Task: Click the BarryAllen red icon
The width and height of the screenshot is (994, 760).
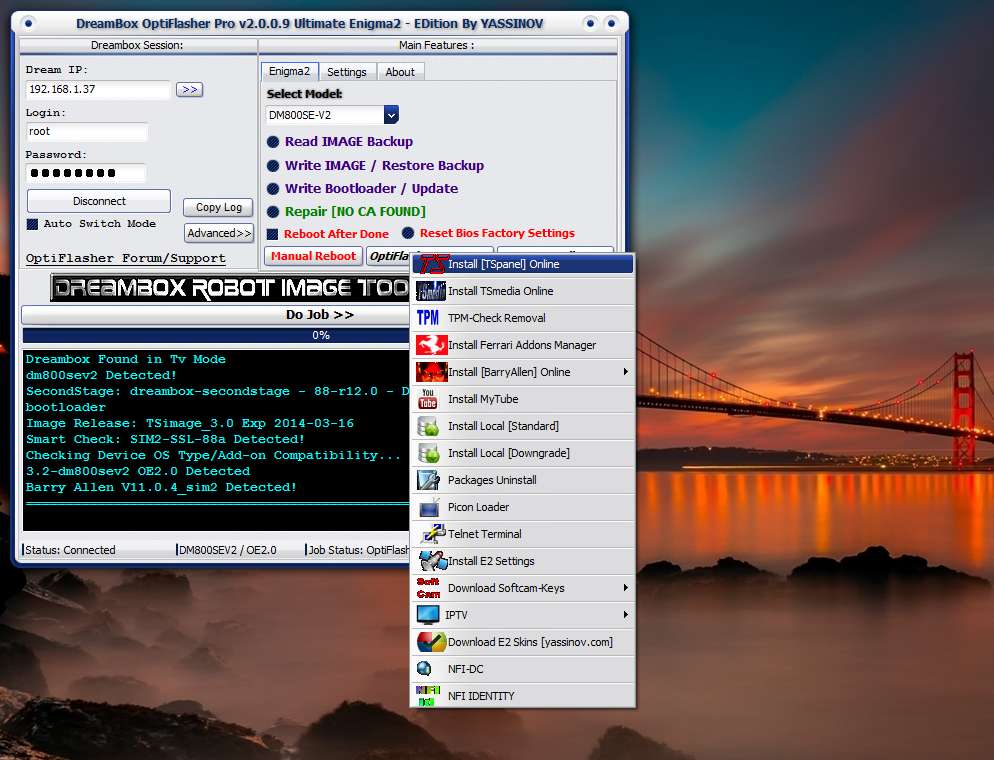Action: pos(431,372)
